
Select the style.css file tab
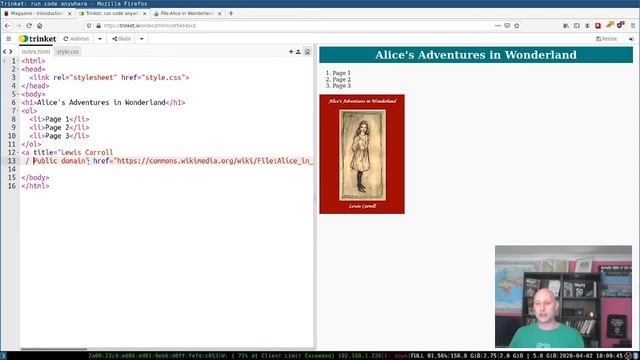click(x=67, y=51)
